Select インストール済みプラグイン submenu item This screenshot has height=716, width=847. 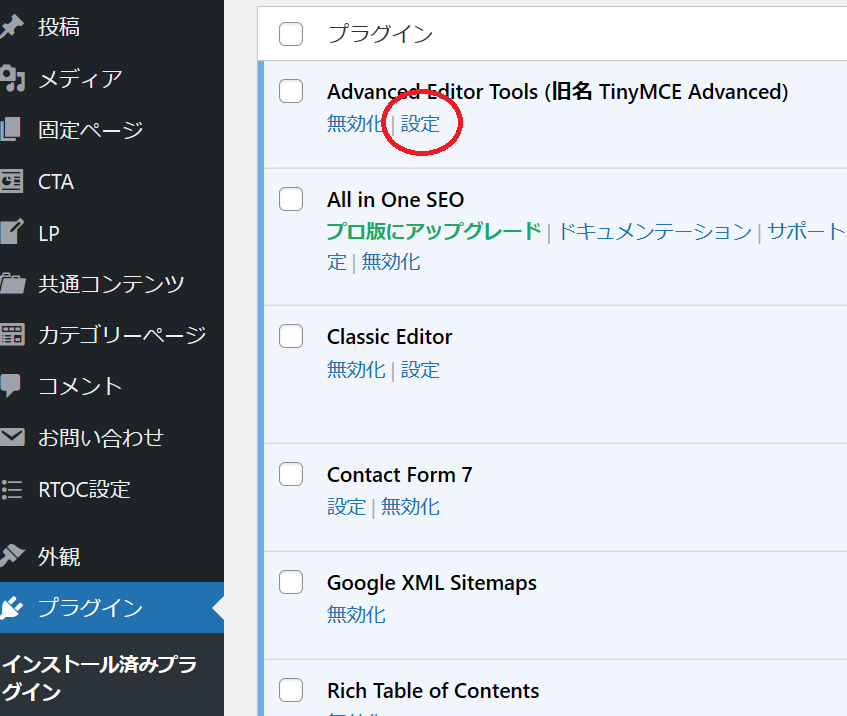(x=100, y=678)
